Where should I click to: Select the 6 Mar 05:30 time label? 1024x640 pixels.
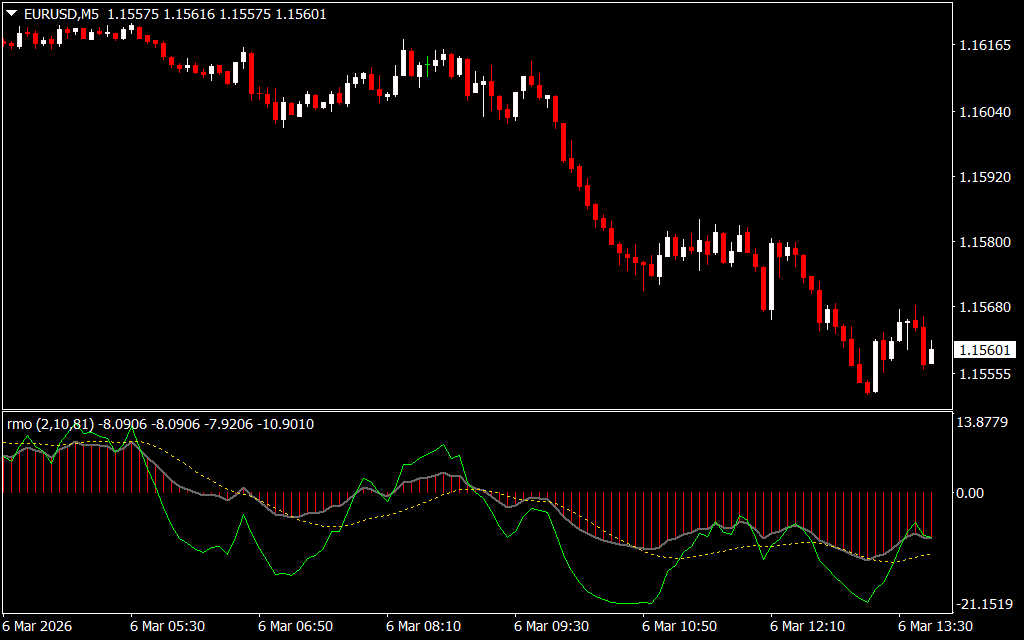click(167, 625)
